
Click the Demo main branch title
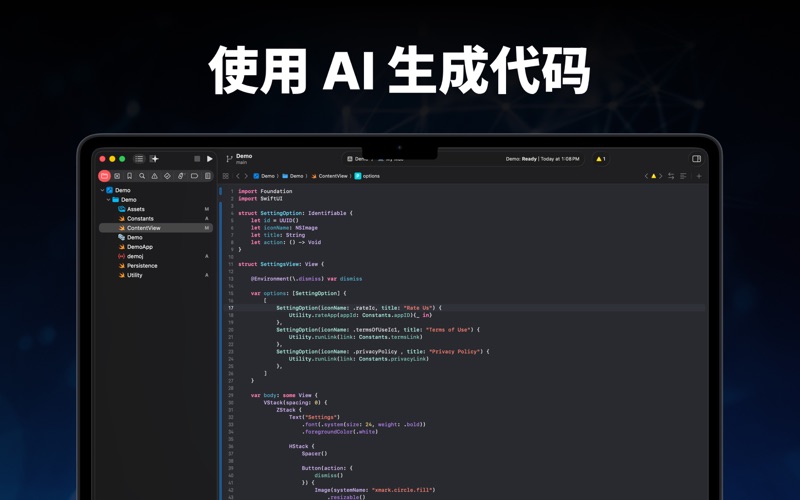coord(244,159)
